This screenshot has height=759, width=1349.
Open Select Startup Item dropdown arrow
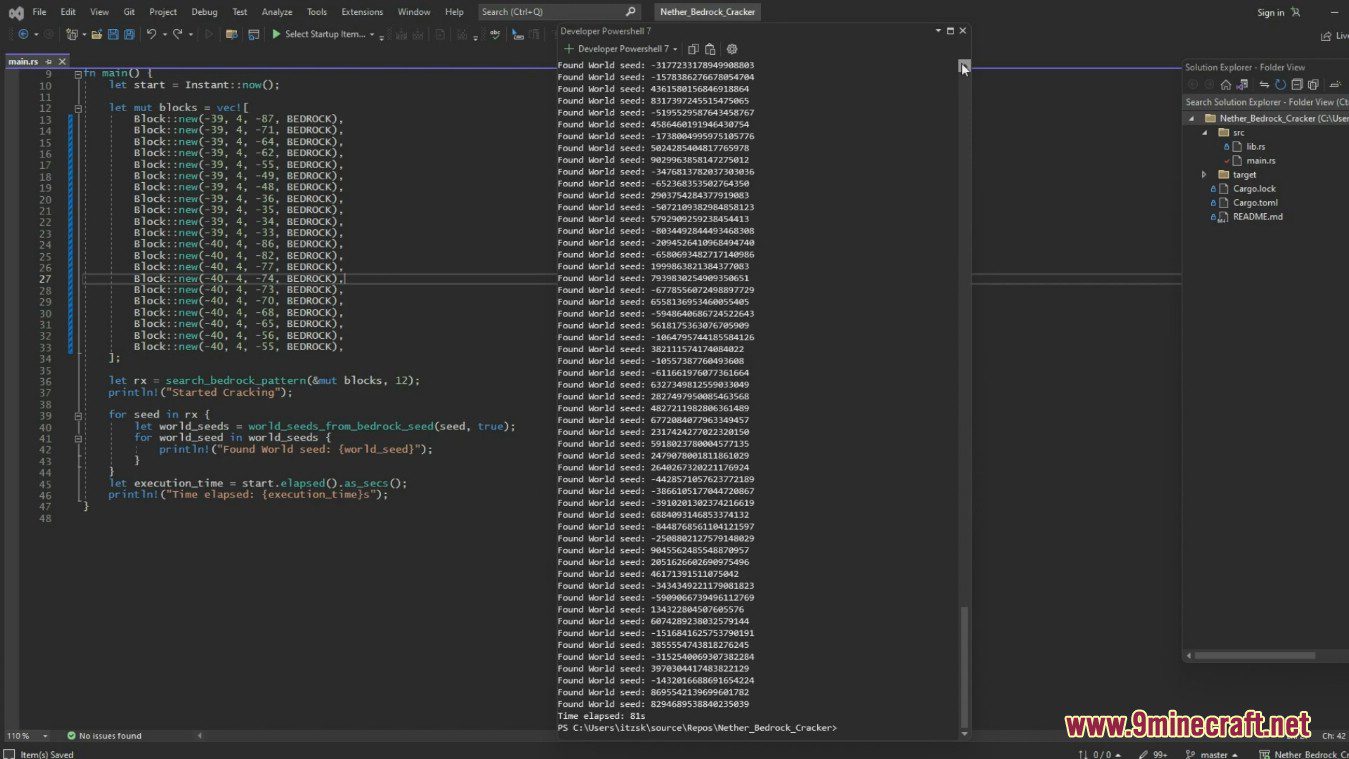point(372,34)
